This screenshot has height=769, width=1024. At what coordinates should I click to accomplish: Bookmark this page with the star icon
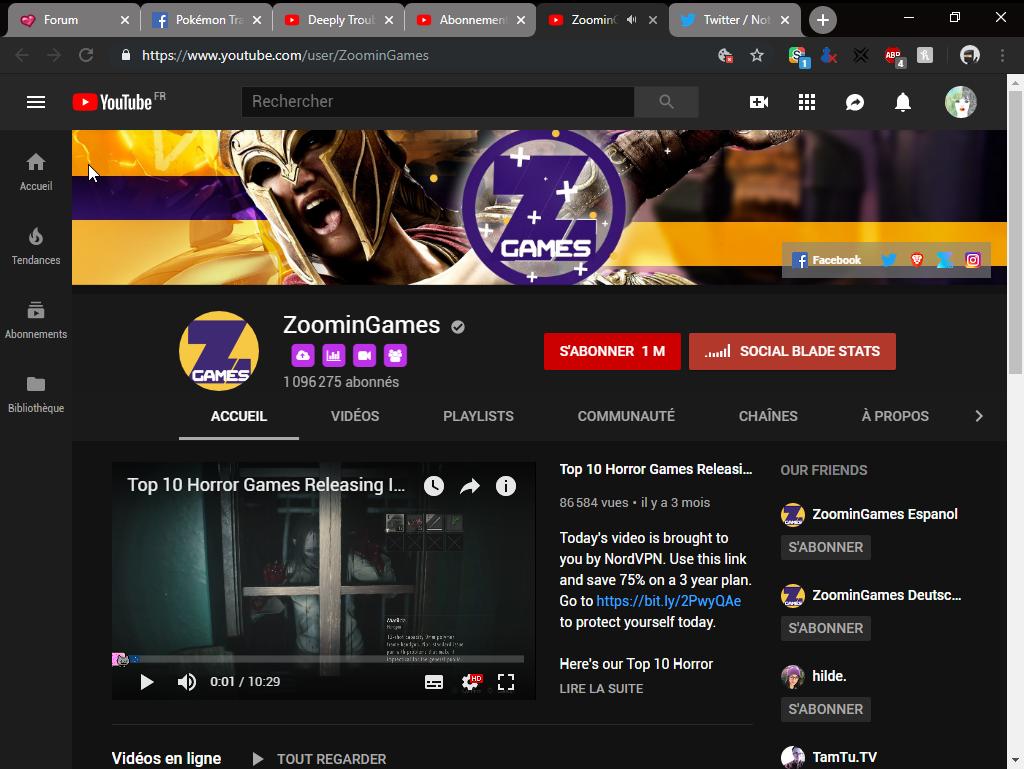[x=756, y=55]
